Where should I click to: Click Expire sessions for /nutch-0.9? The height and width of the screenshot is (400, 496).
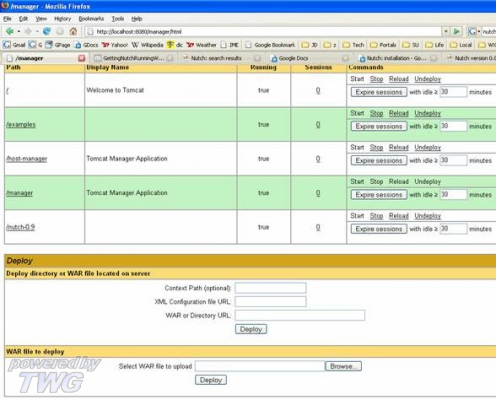379,229
